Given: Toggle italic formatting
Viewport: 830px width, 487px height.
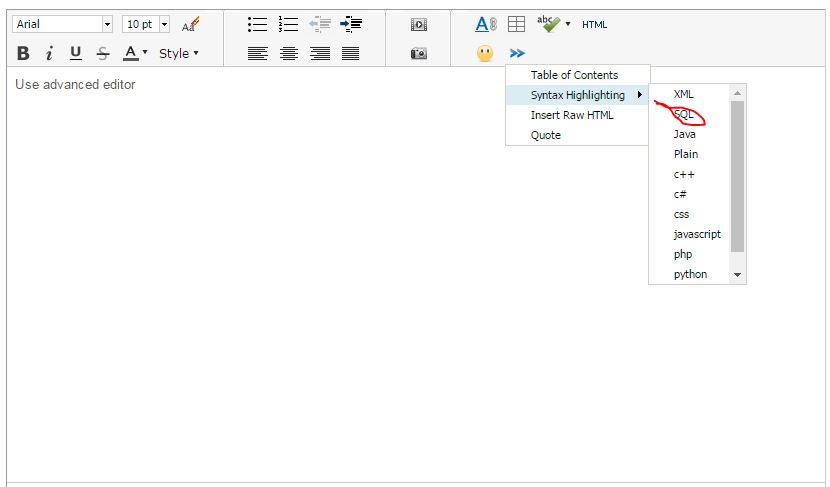Looking at the screenshot, I should pos(49,53).
